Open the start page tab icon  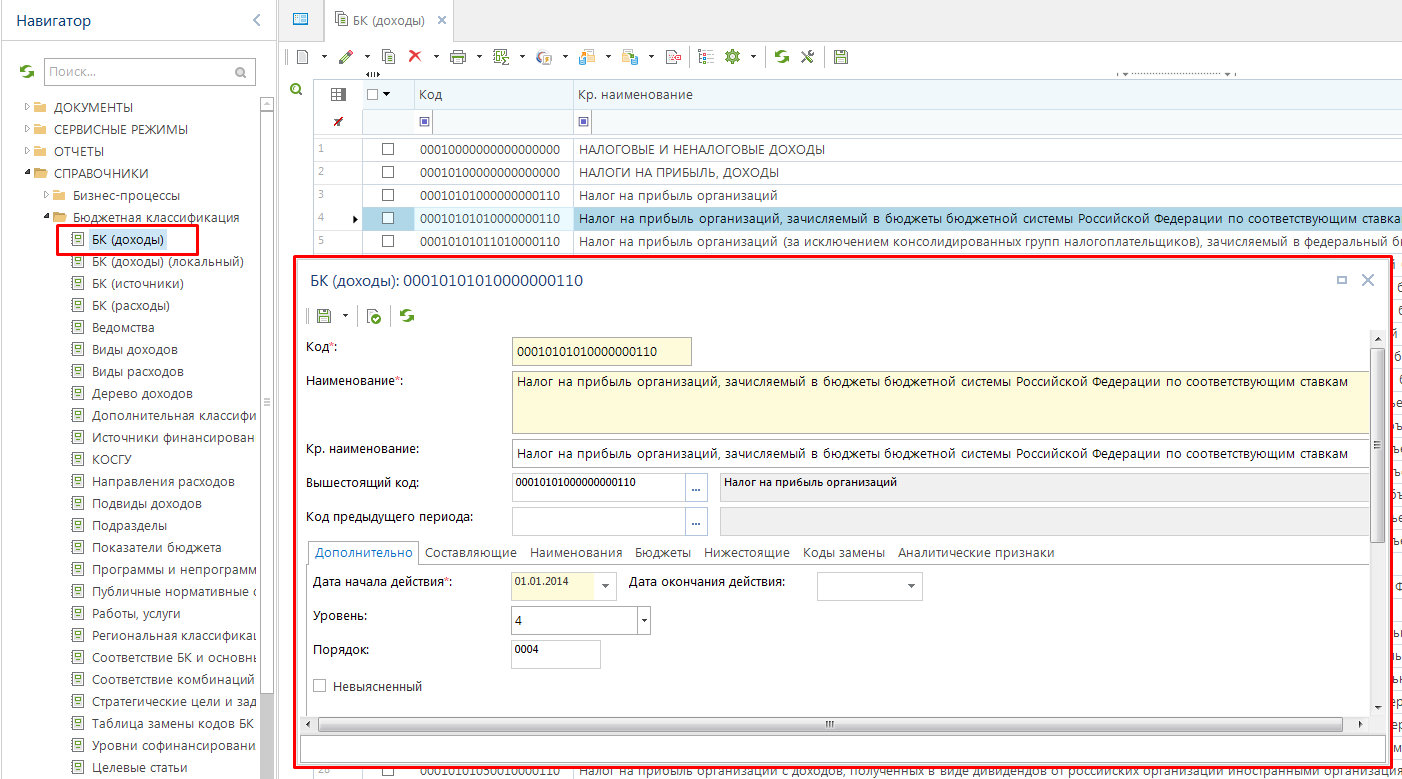pyautogui.click(x=300, y=19)
